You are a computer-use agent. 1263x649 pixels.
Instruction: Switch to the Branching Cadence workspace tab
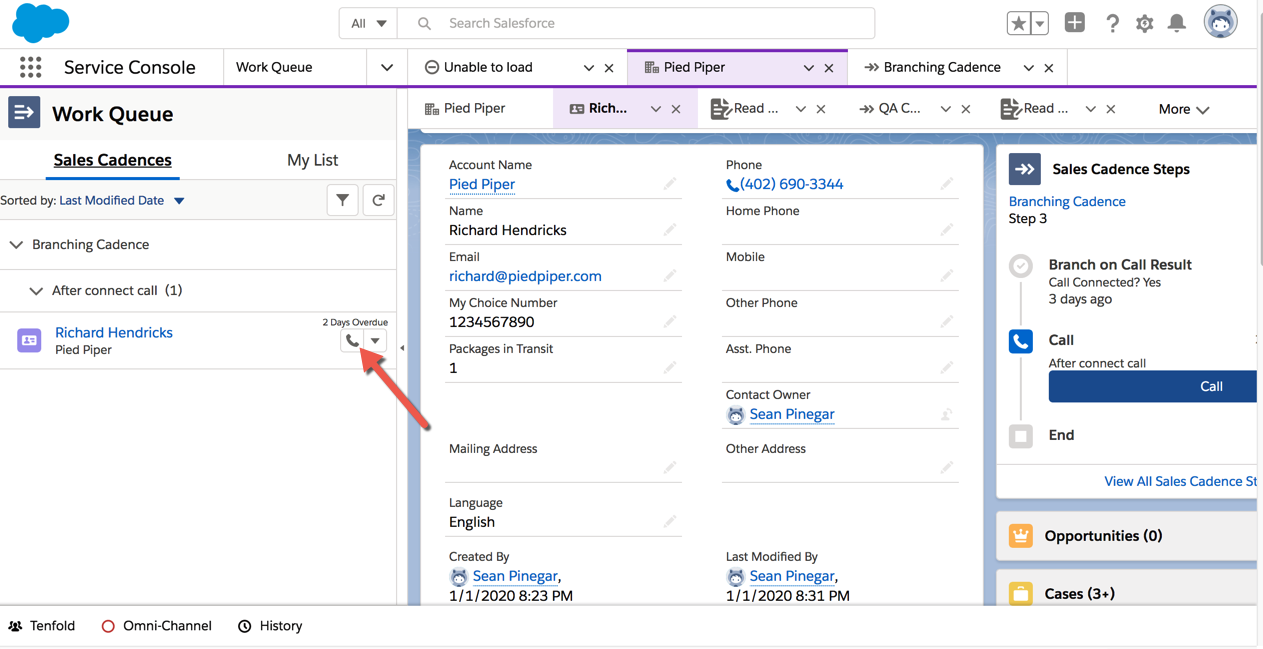click(942, 67)
